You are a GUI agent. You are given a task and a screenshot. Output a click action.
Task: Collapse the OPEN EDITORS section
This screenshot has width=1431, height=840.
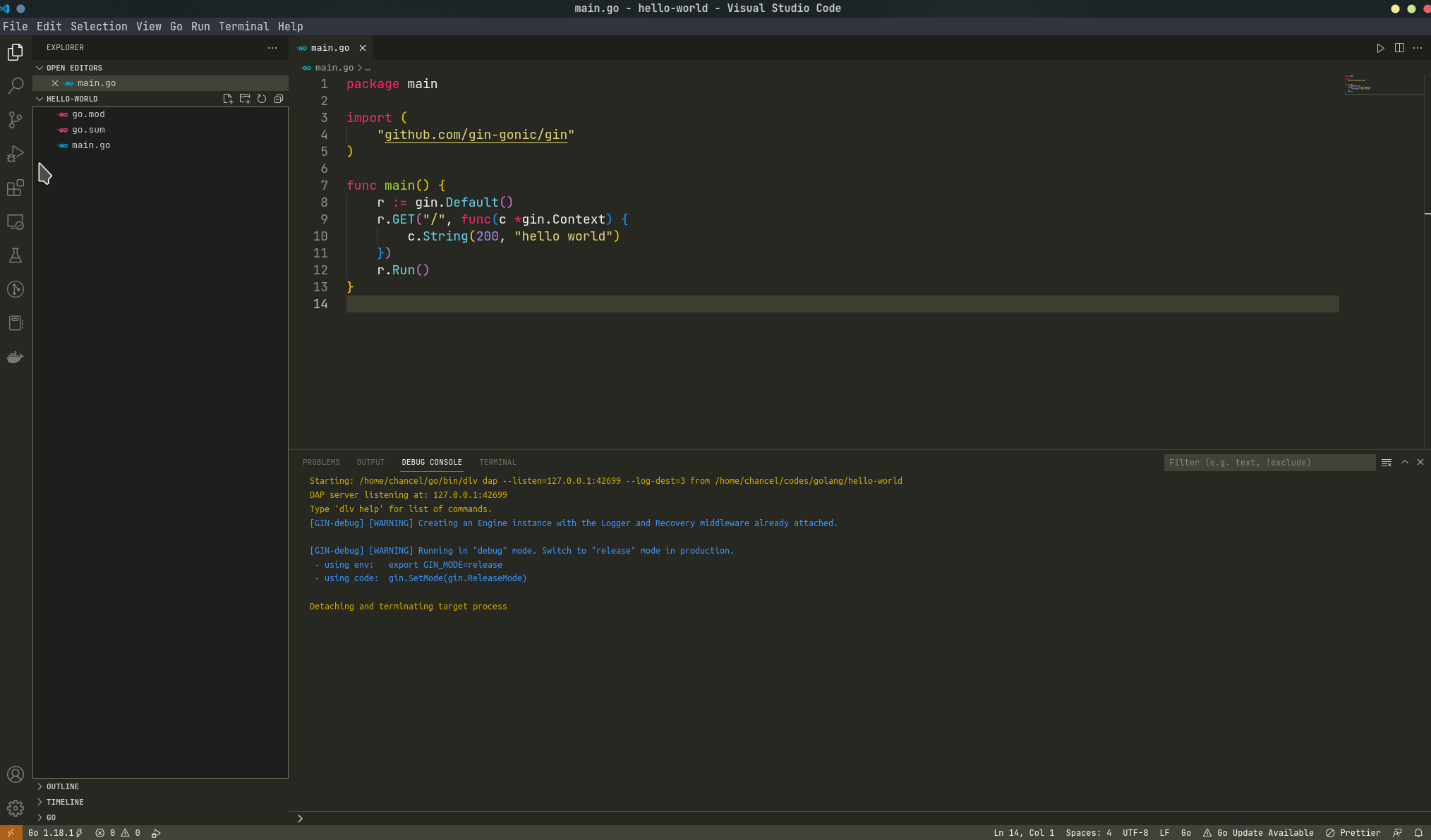74,68
